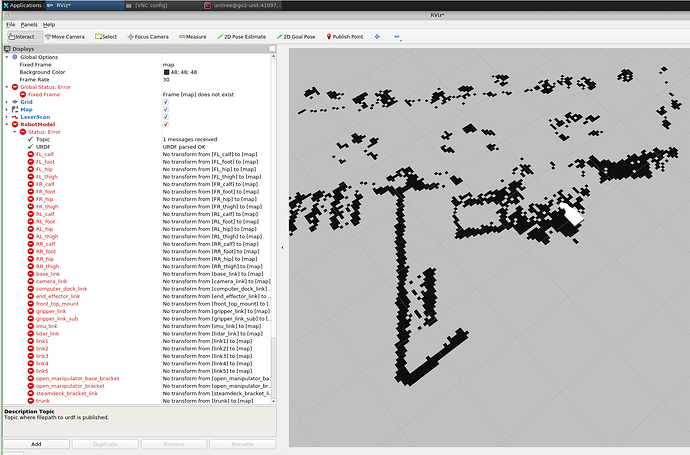
Task: Disable the Grid display checkbox
Action: (x=166, y=101)
